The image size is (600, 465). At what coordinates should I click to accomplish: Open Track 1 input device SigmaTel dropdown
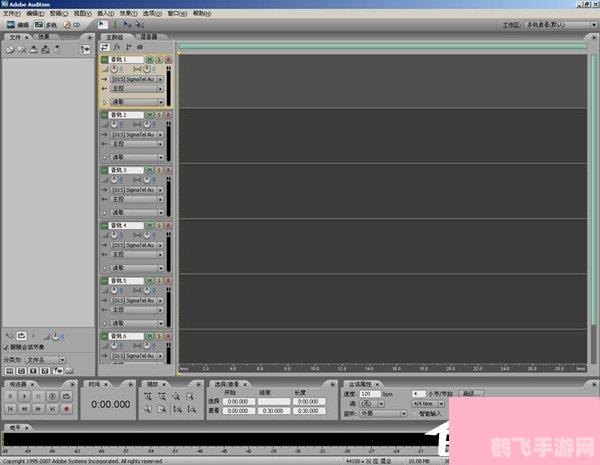coord(137,79)
